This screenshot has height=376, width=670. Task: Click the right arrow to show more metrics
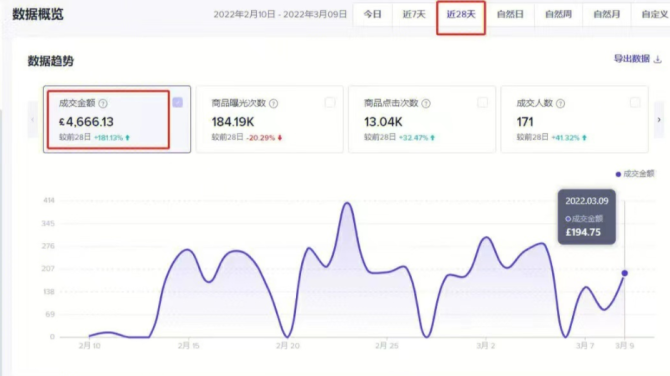[x=659, y=120]
